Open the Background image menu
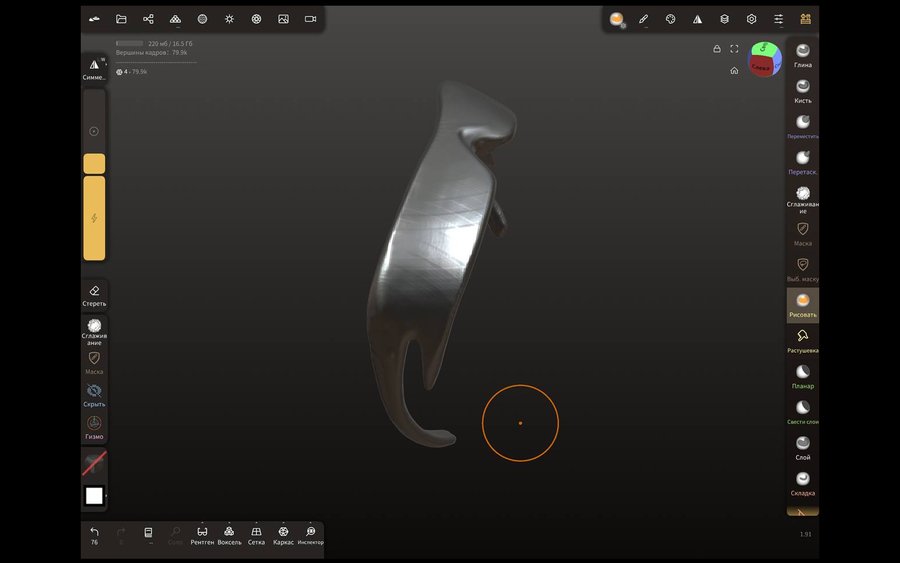 point(283,19)
